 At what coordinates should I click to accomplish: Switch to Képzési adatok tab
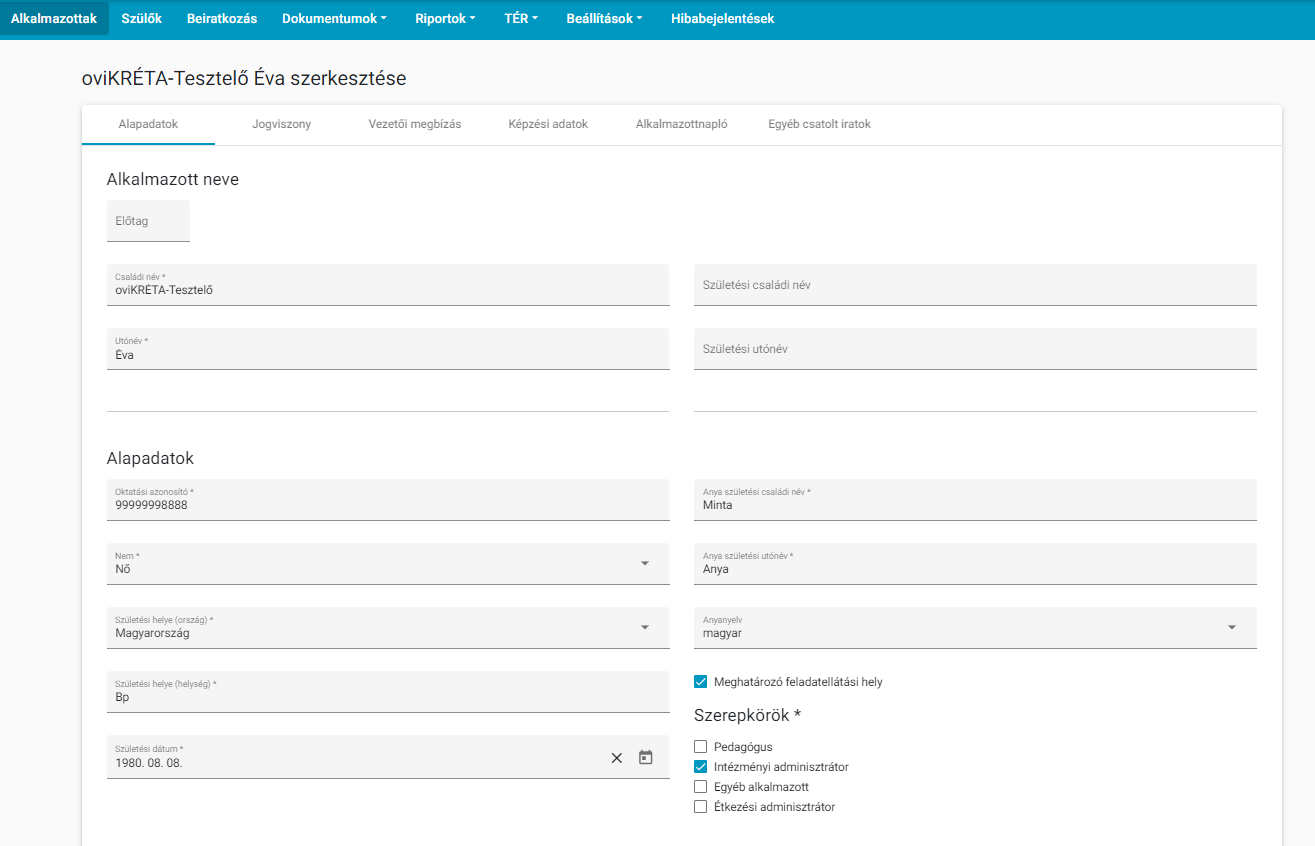(548, 125)
